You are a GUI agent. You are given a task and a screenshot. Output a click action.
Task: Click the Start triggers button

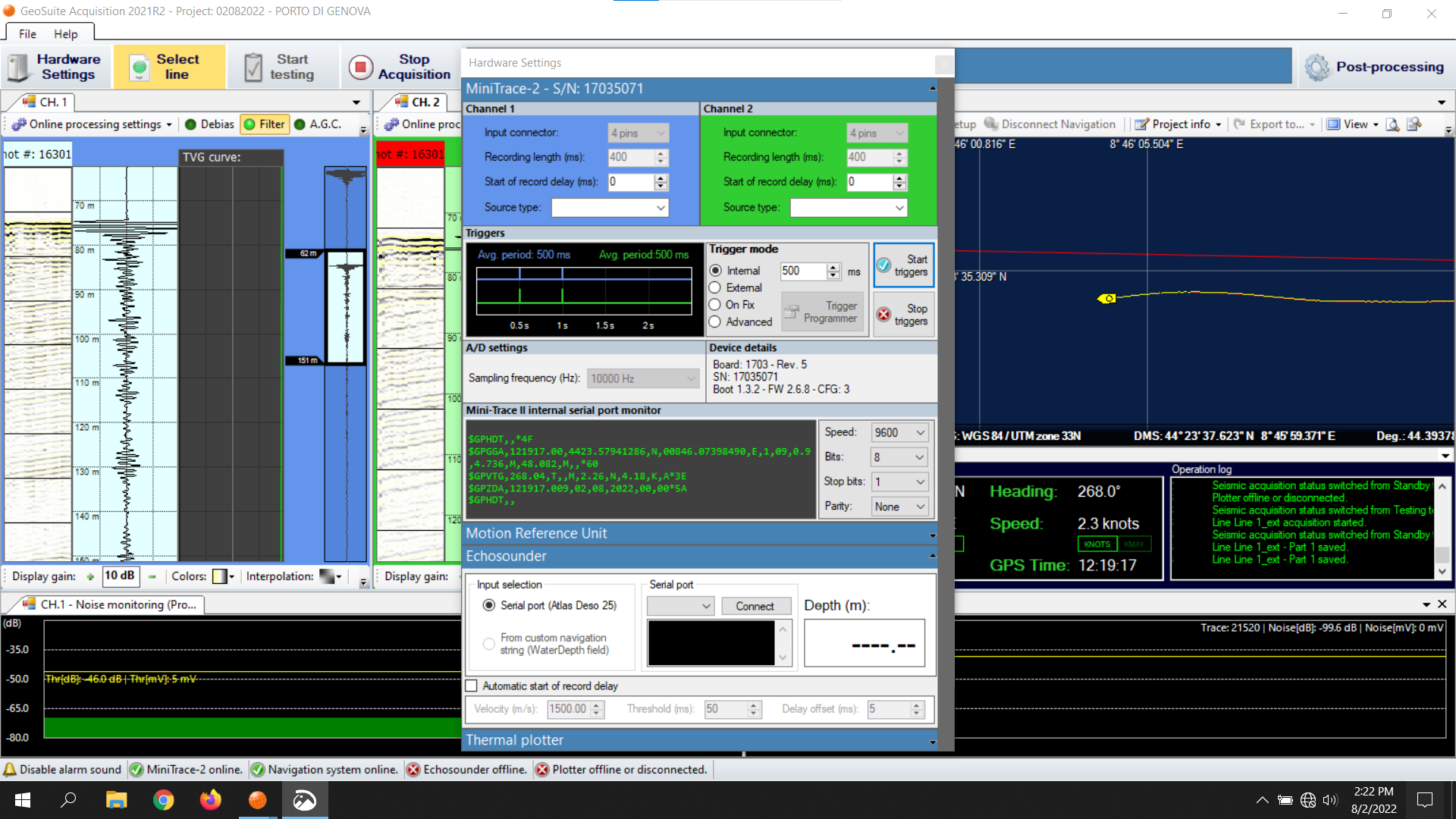(x=903, y=265)
